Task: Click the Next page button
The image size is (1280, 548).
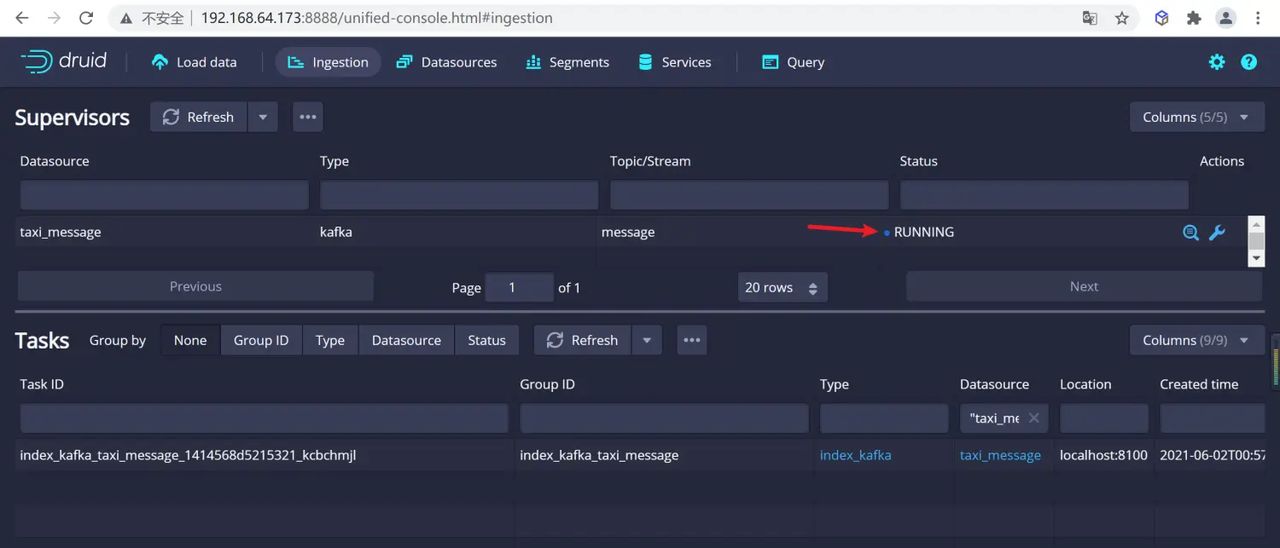Action: point(1084,286)
